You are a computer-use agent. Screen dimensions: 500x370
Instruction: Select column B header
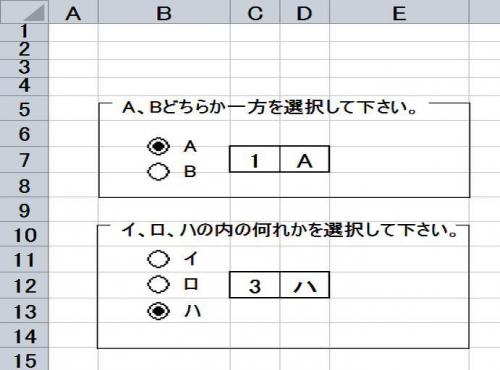coord(164,13)
